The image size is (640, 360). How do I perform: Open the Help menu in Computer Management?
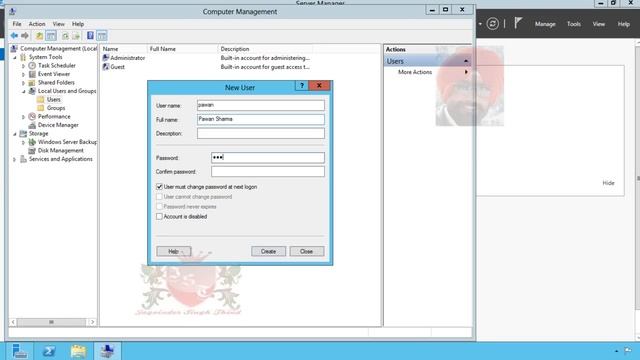point(78,24)
